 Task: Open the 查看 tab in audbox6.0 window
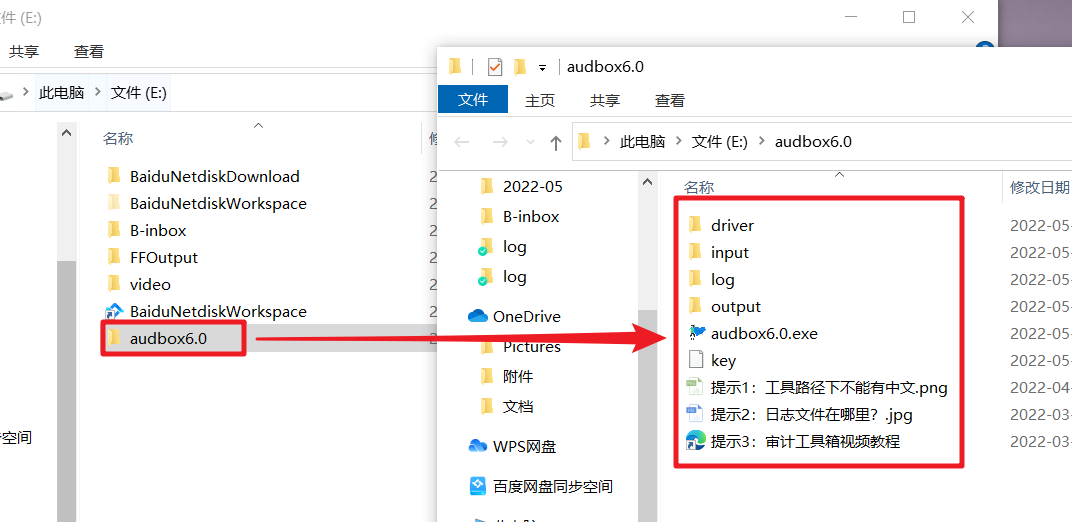point(670,100)
